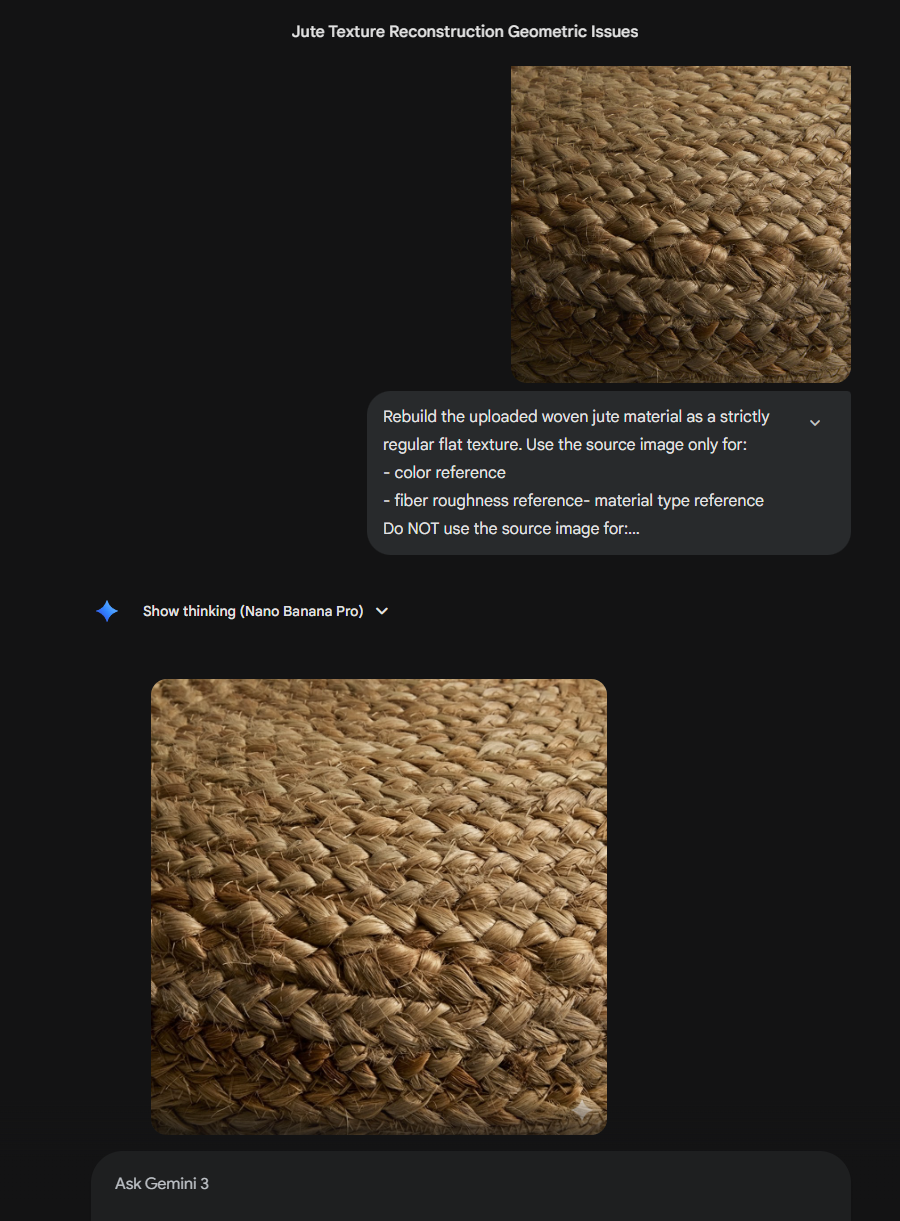The image size is (900, 1221).
Task: Expand Show thinking using the chevron arrow
Action: [x=382, y=611]
